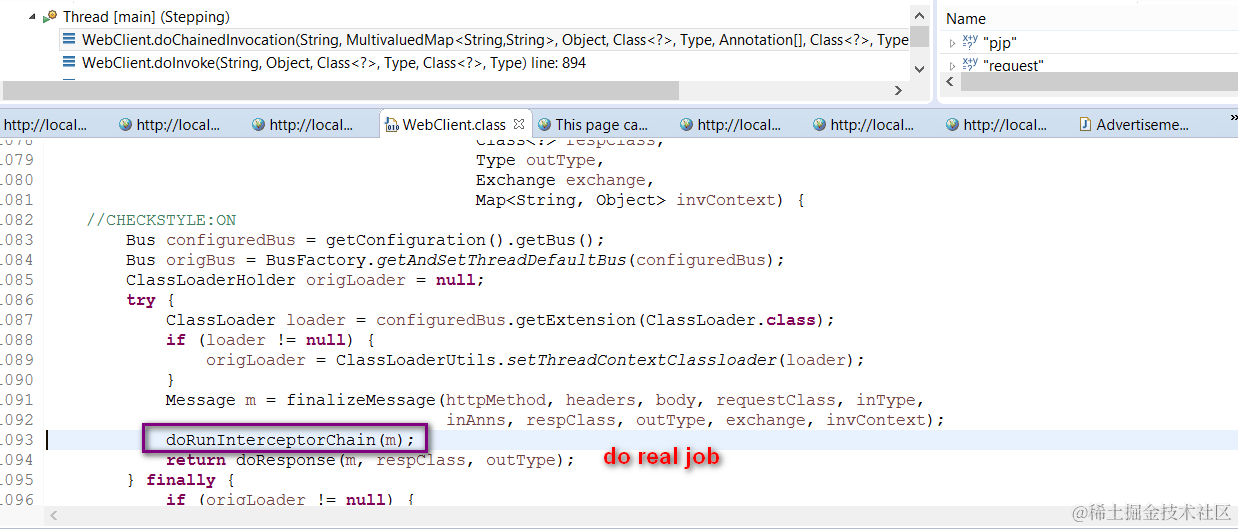This screenshot has height=529, width=1238.
Task: Click stack frame icon of doChainedInvocation
Action: [x=69, y=40]
